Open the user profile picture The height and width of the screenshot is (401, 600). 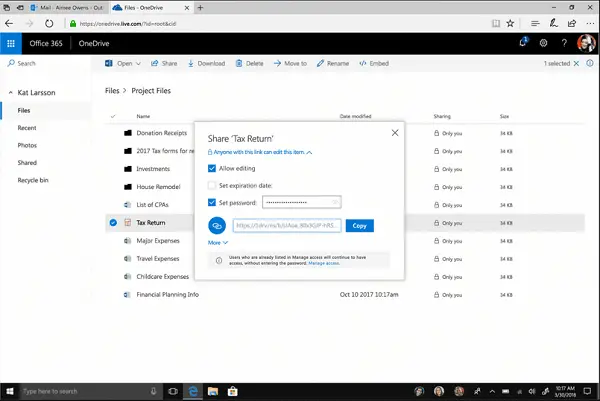coord(586,43)
